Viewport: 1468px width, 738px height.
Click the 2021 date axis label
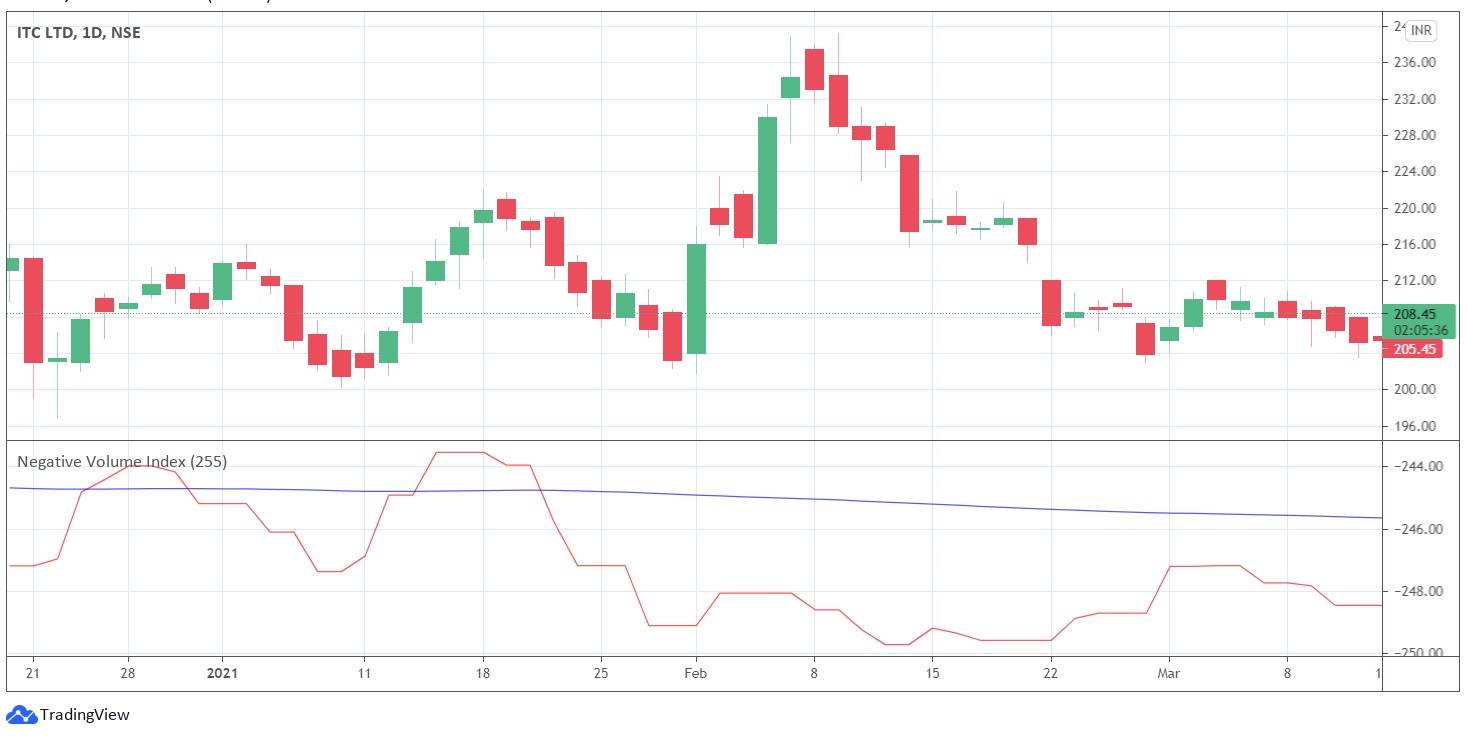point(222,673)
